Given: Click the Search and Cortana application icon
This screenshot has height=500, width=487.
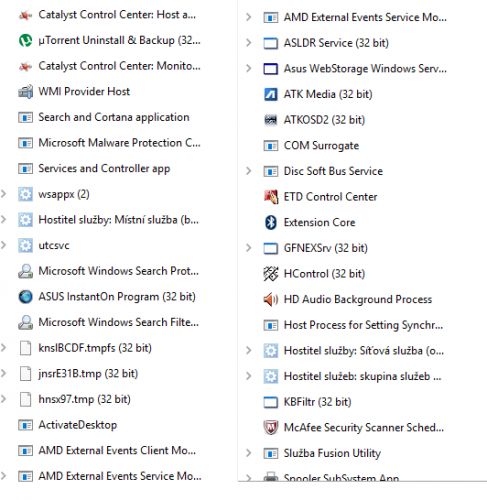Looking at the screenshot, I should [x=25, y=117].
